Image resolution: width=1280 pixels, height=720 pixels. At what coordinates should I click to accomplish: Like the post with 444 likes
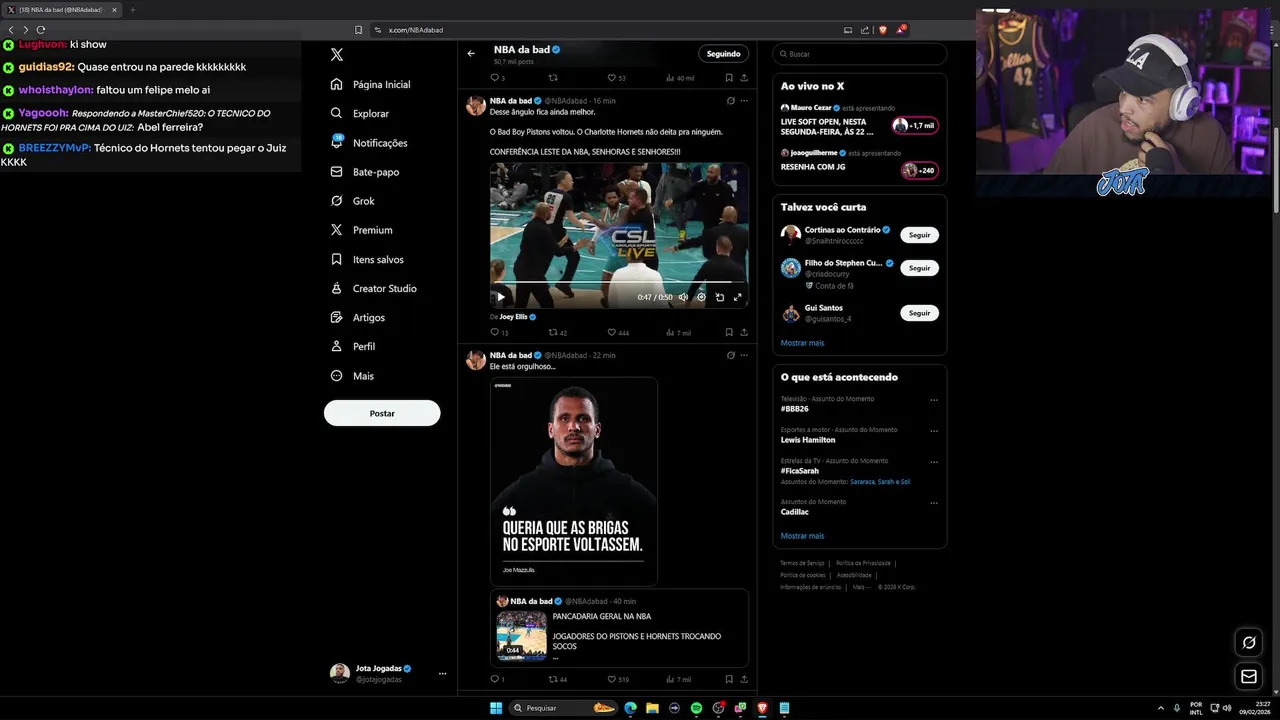[618, 332]
